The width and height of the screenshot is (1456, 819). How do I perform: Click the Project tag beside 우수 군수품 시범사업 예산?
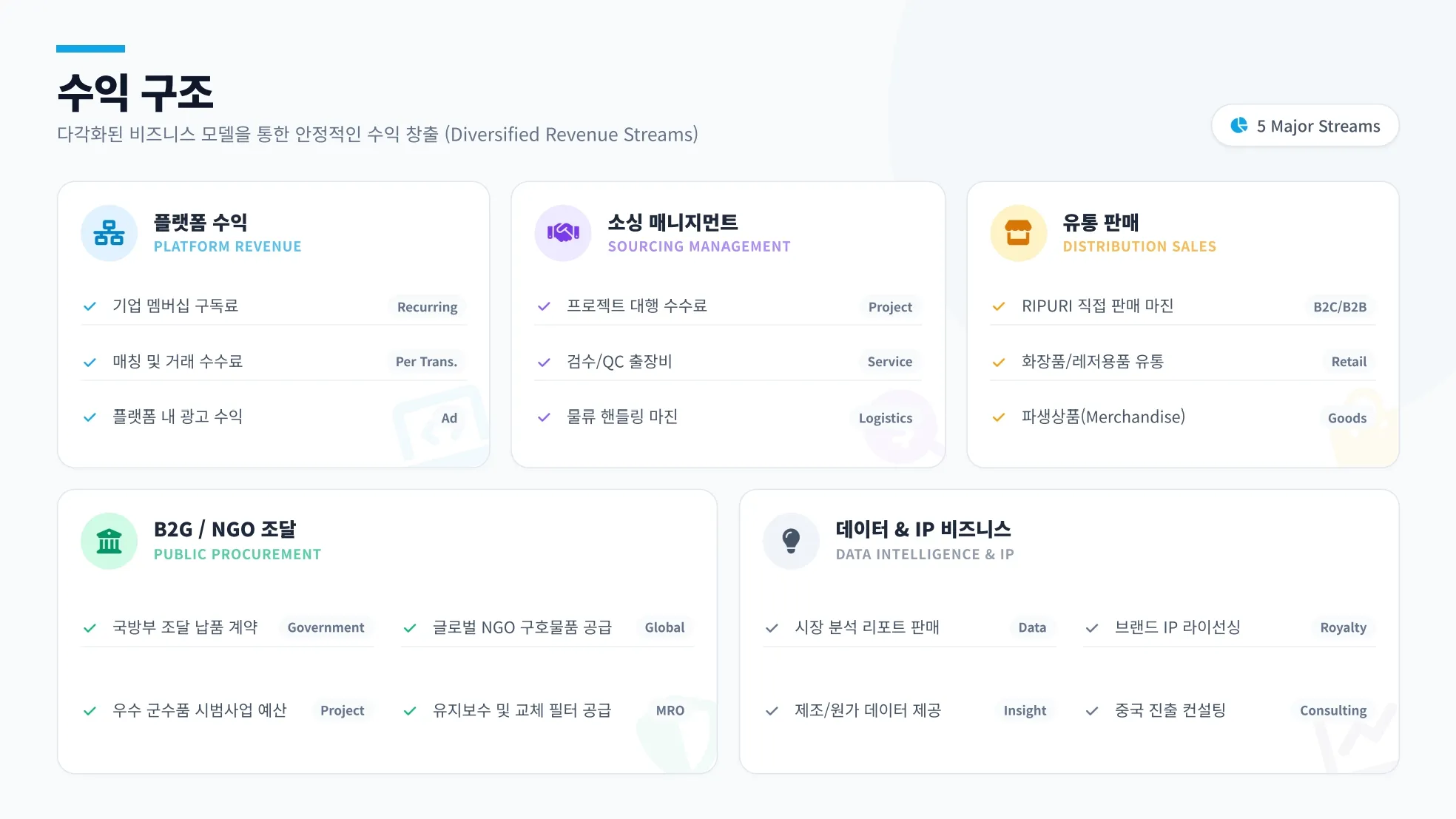click(x=342, y=710)
